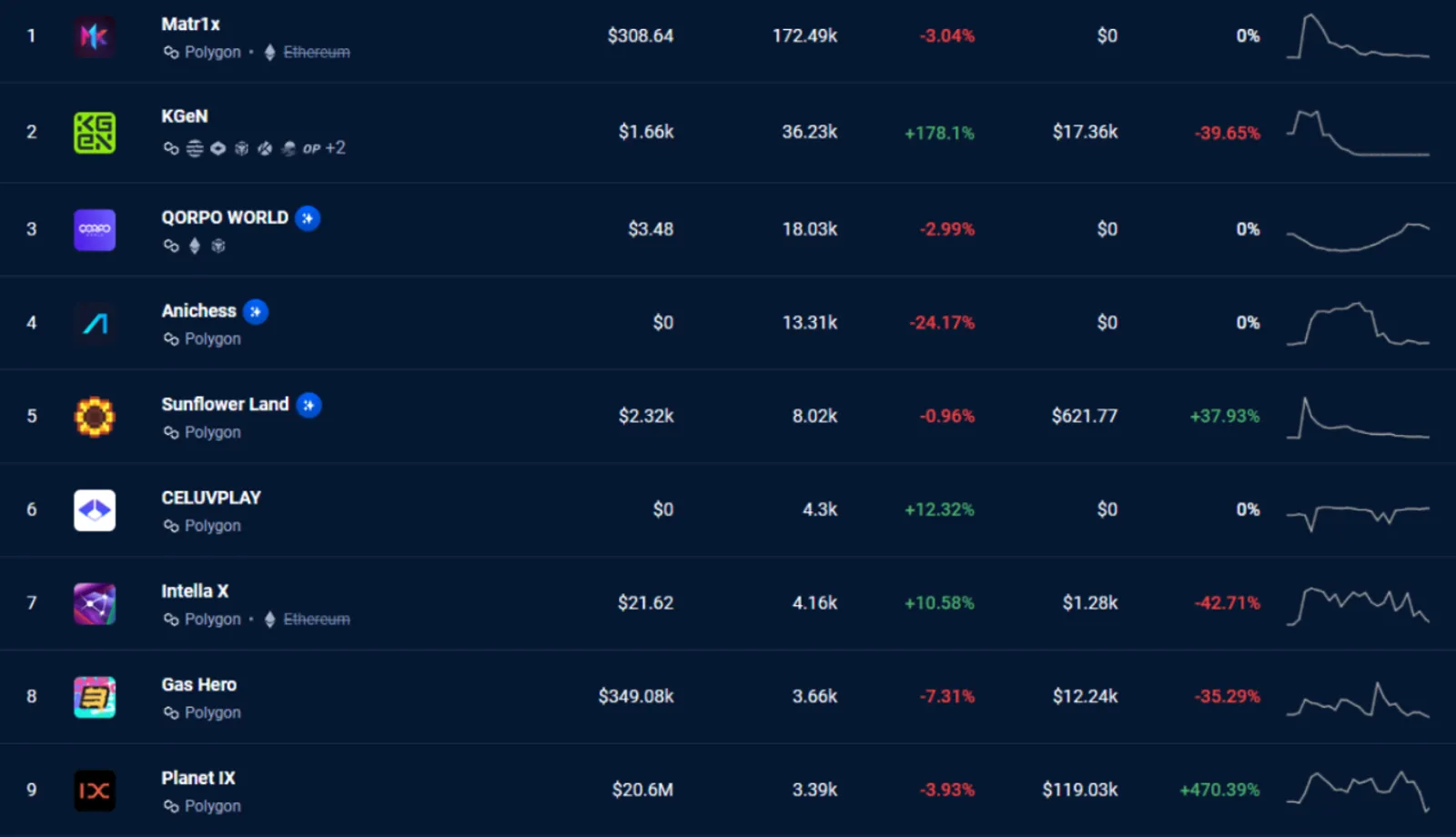Open the Intella X name link

click(195, 591)
